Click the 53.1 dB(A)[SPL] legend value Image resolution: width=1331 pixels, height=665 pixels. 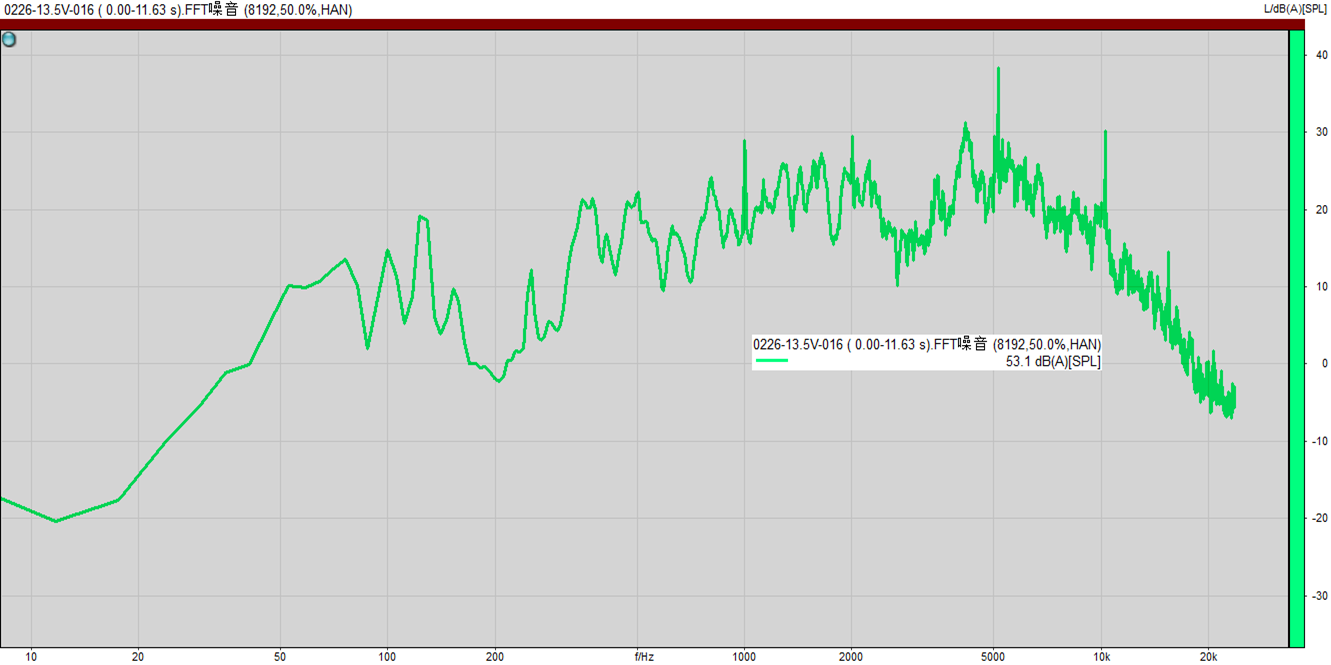pos(1053,362)
